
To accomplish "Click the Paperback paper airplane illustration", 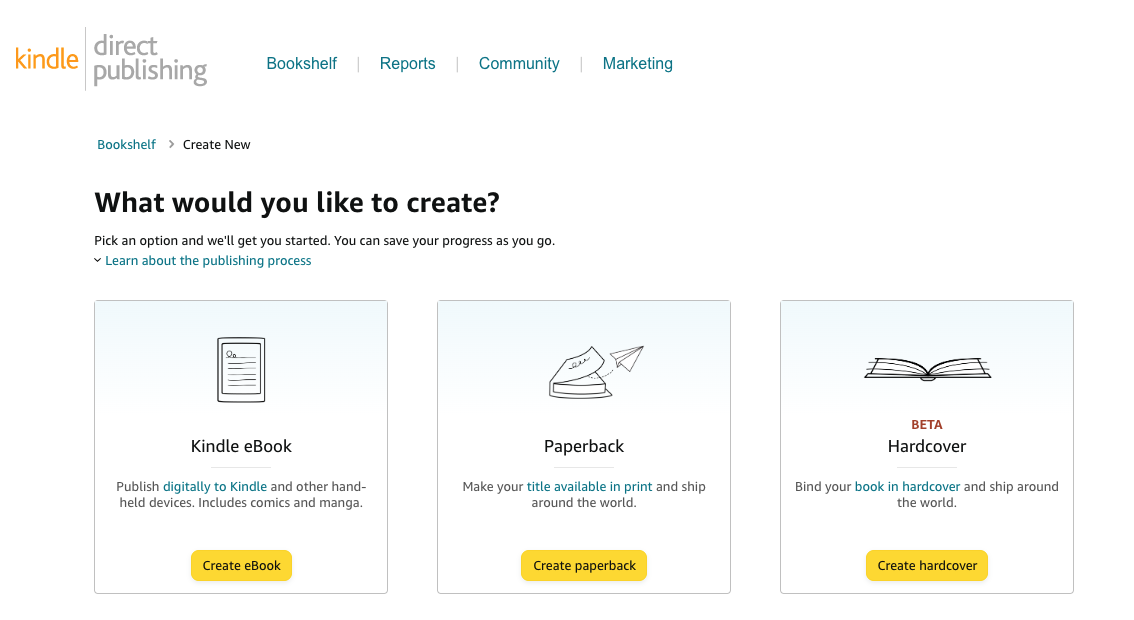I will [596, 372].
